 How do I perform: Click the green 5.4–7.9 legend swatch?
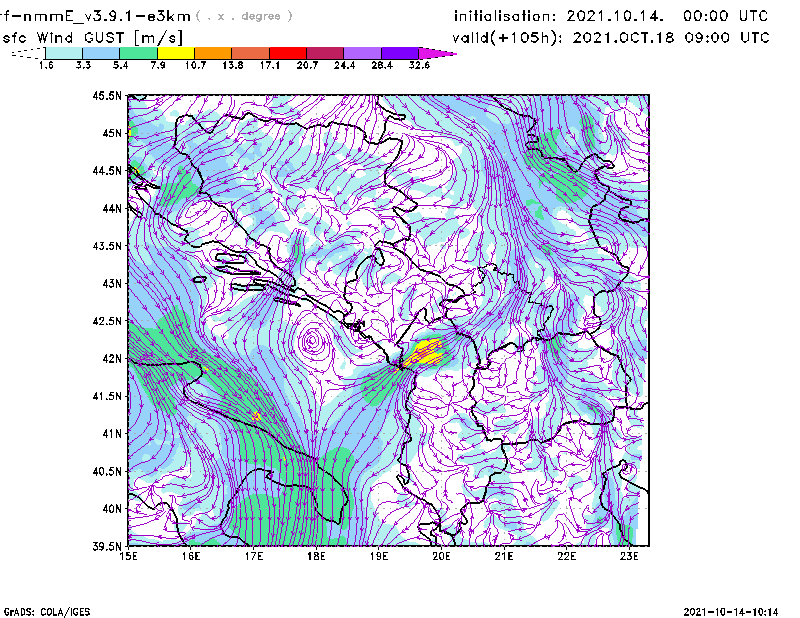138,53
